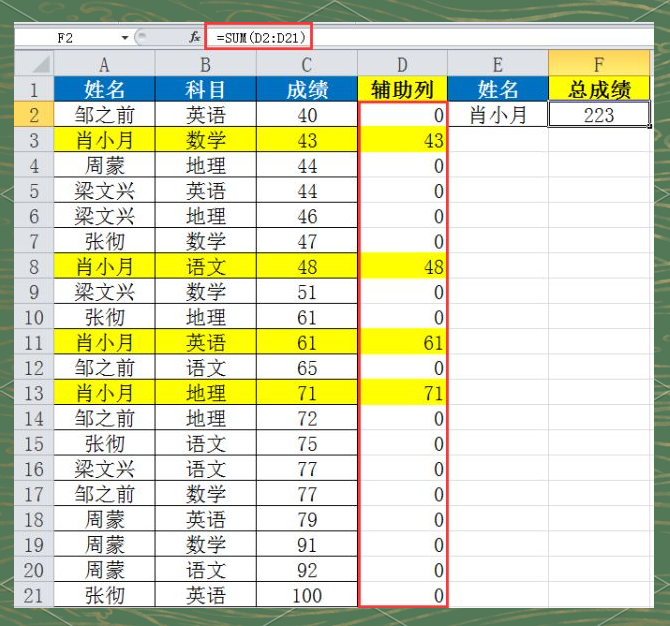The image size is (670, 626).
Task: Click cell C21 with value 100
Action: point(307,595)
